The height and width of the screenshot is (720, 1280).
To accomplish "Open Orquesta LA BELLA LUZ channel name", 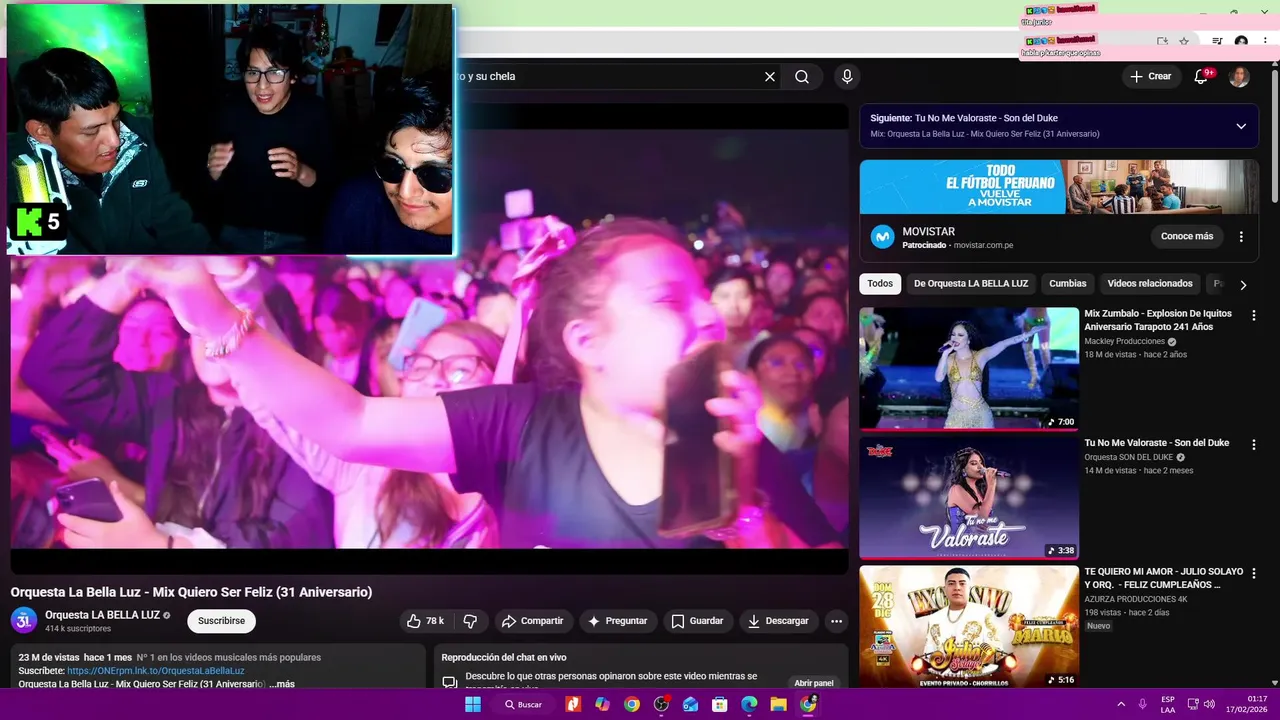I will [102, 615].
